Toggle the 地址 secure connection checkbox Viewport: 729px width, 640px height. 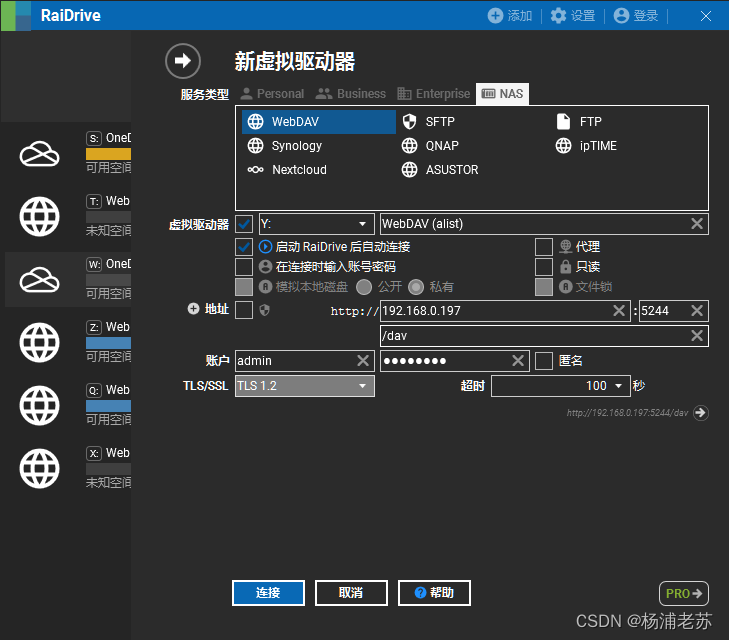coord(244,310)
